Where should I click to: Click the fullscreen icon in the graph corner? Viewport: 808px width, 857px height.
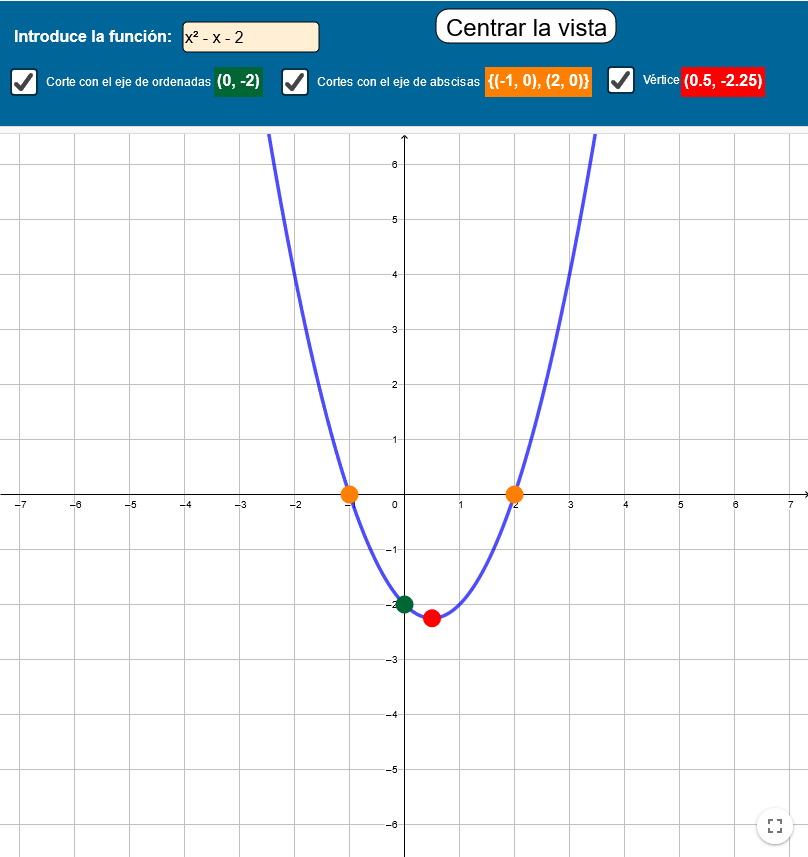(775, 826)
